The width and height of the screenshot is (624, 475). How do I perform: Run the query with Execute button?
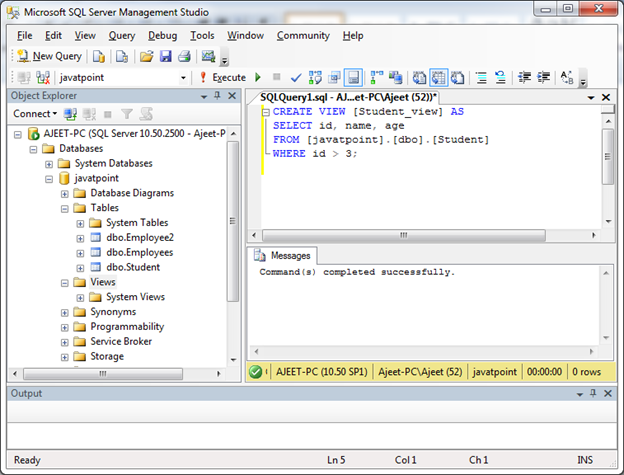click(223, 77)
